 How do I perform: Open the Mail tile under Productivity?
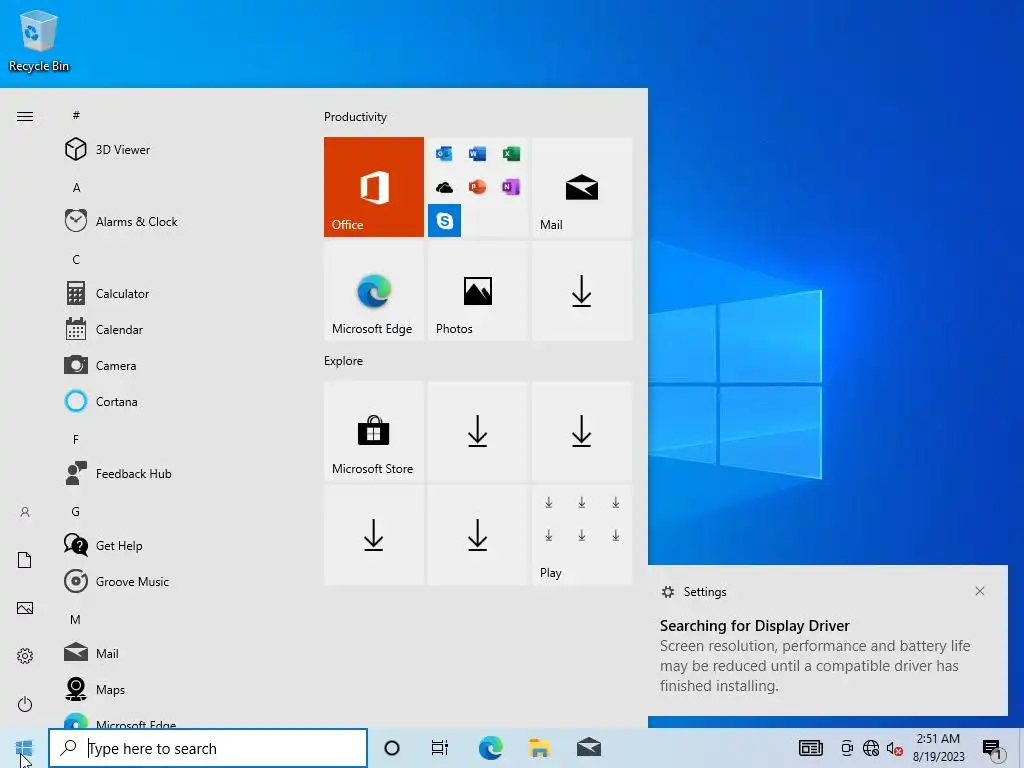(x=581, y=187)
